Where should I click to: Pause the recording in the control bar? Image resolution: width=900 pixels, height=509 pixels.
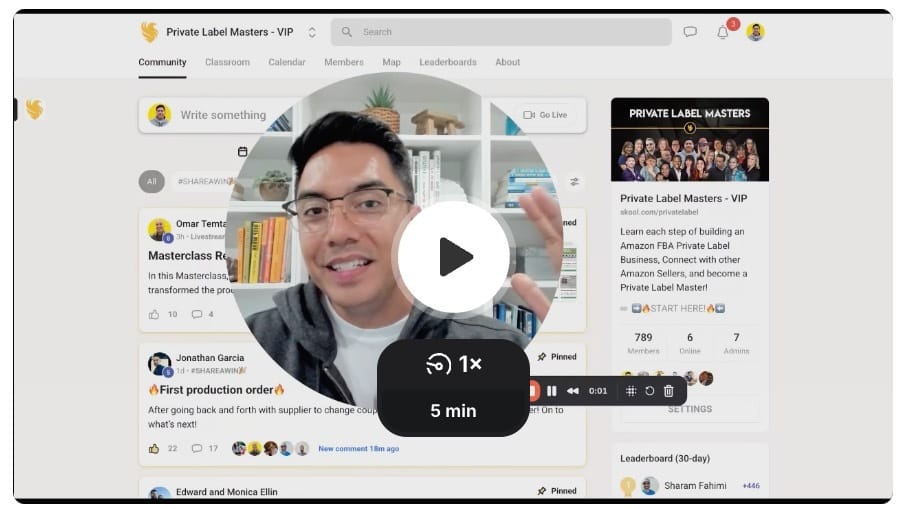click(x=552, y=391)
